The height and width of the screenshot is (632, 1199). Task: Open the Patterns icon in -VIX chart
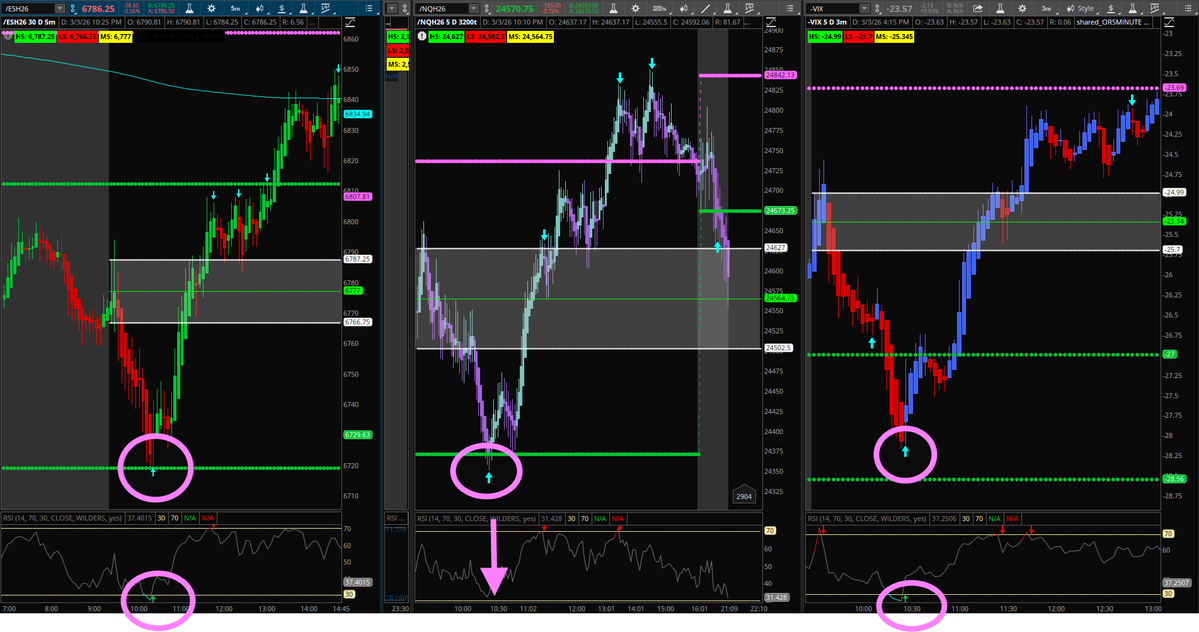click(1155, 8)
